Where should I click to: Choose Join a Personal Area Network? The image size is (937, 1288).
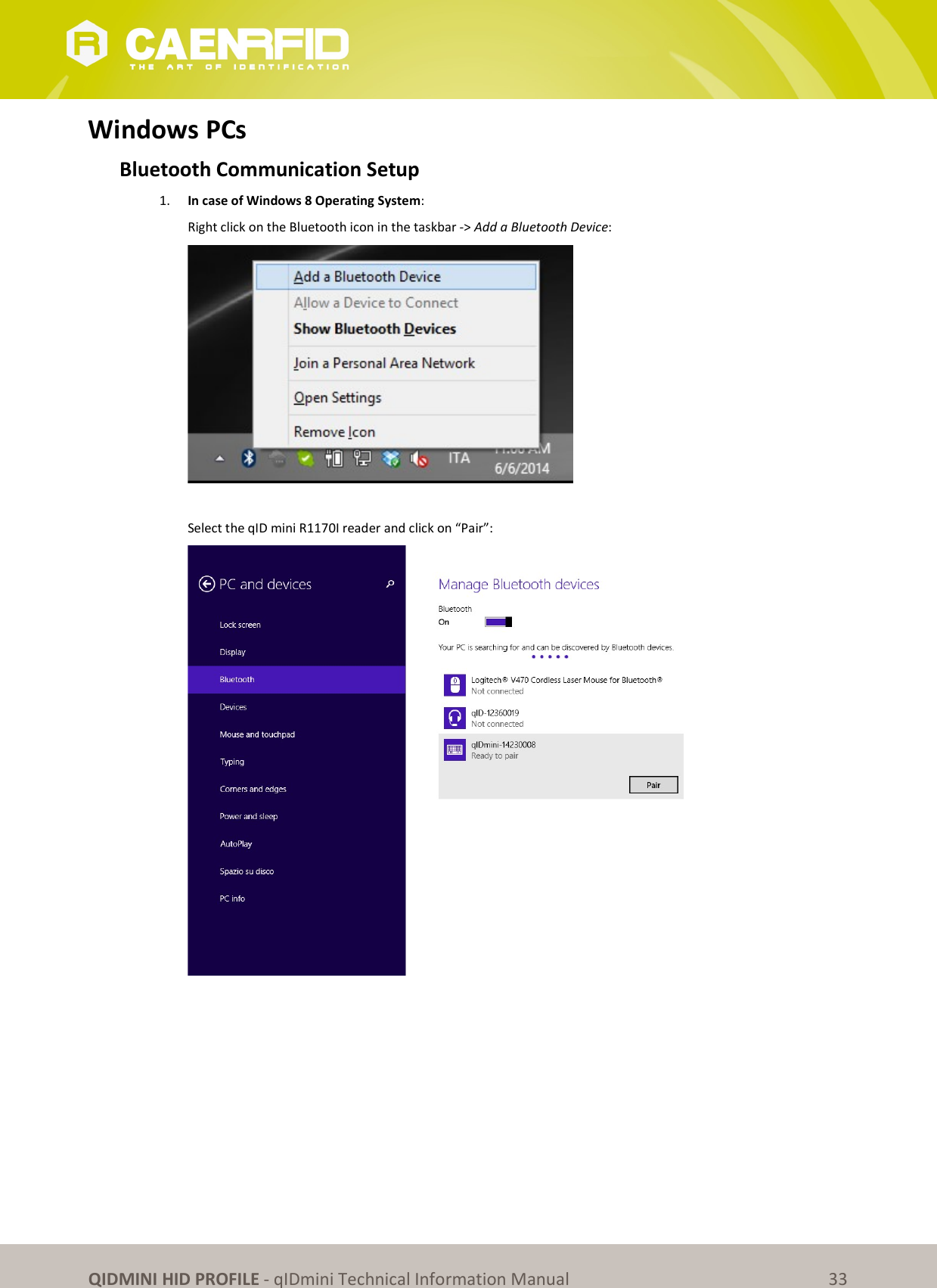click(396, 363)
